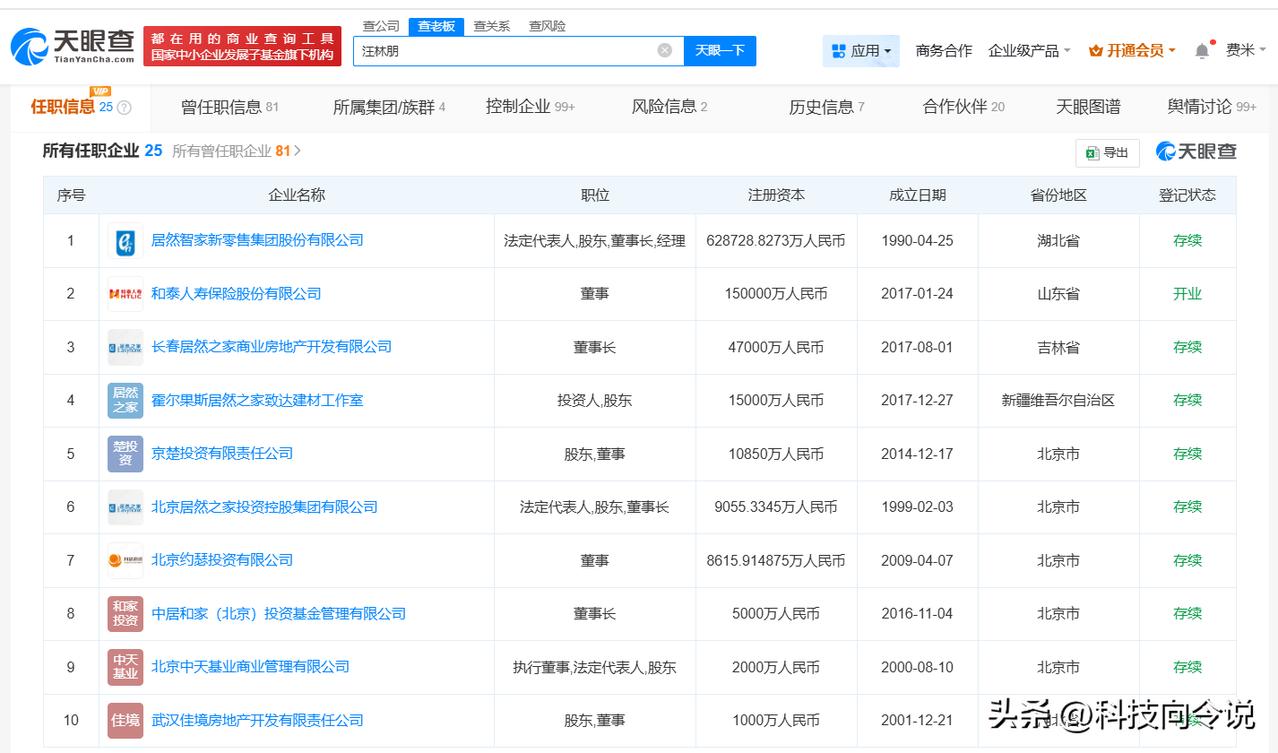1278x753 pixels.
Task: Expand the 开通会员 membership dropdown
Action: 1132,50
